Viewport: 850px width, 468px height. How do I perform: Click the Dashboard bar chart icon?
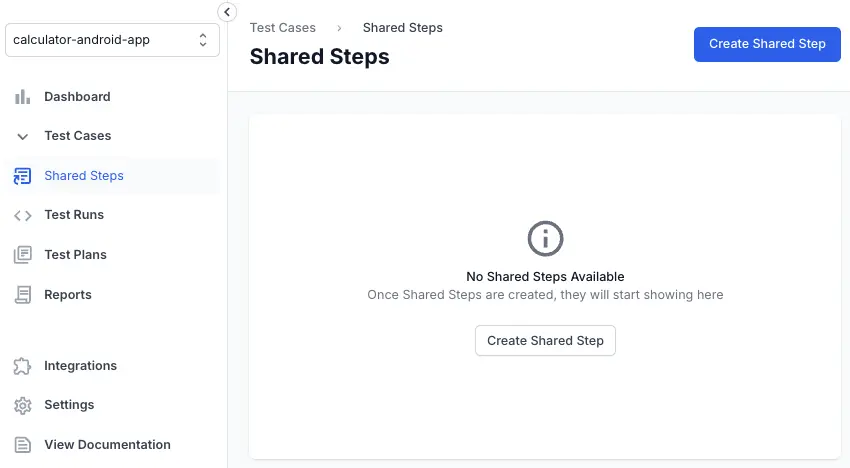click(x=22, y=97)
